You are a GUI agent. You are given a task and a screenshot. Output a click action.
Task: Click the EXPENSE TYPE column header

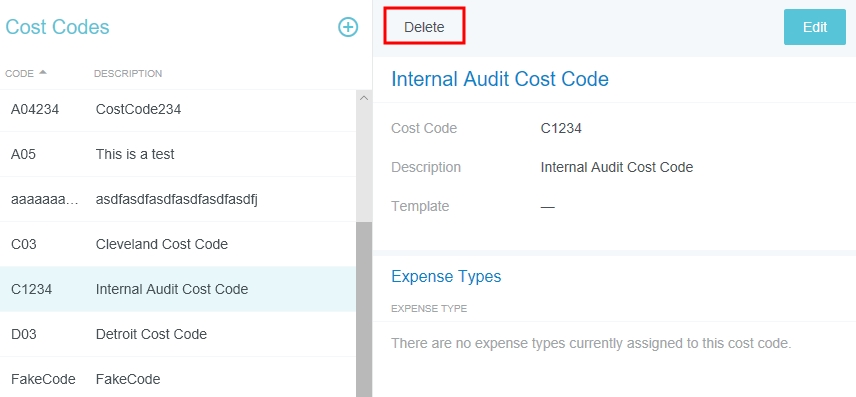point(429,309)
